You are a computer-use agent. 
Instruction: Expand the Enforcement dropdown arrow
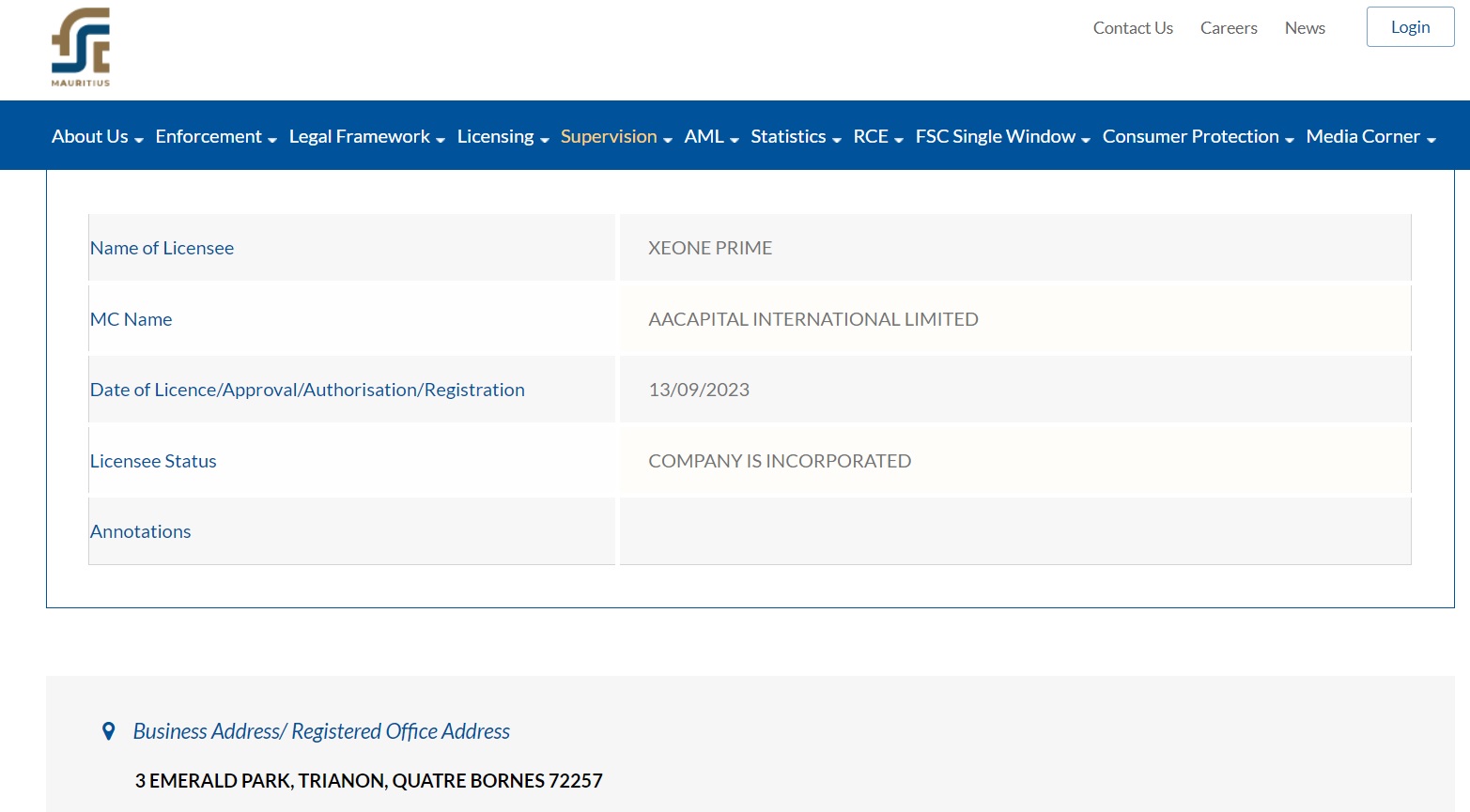point(272,140)
